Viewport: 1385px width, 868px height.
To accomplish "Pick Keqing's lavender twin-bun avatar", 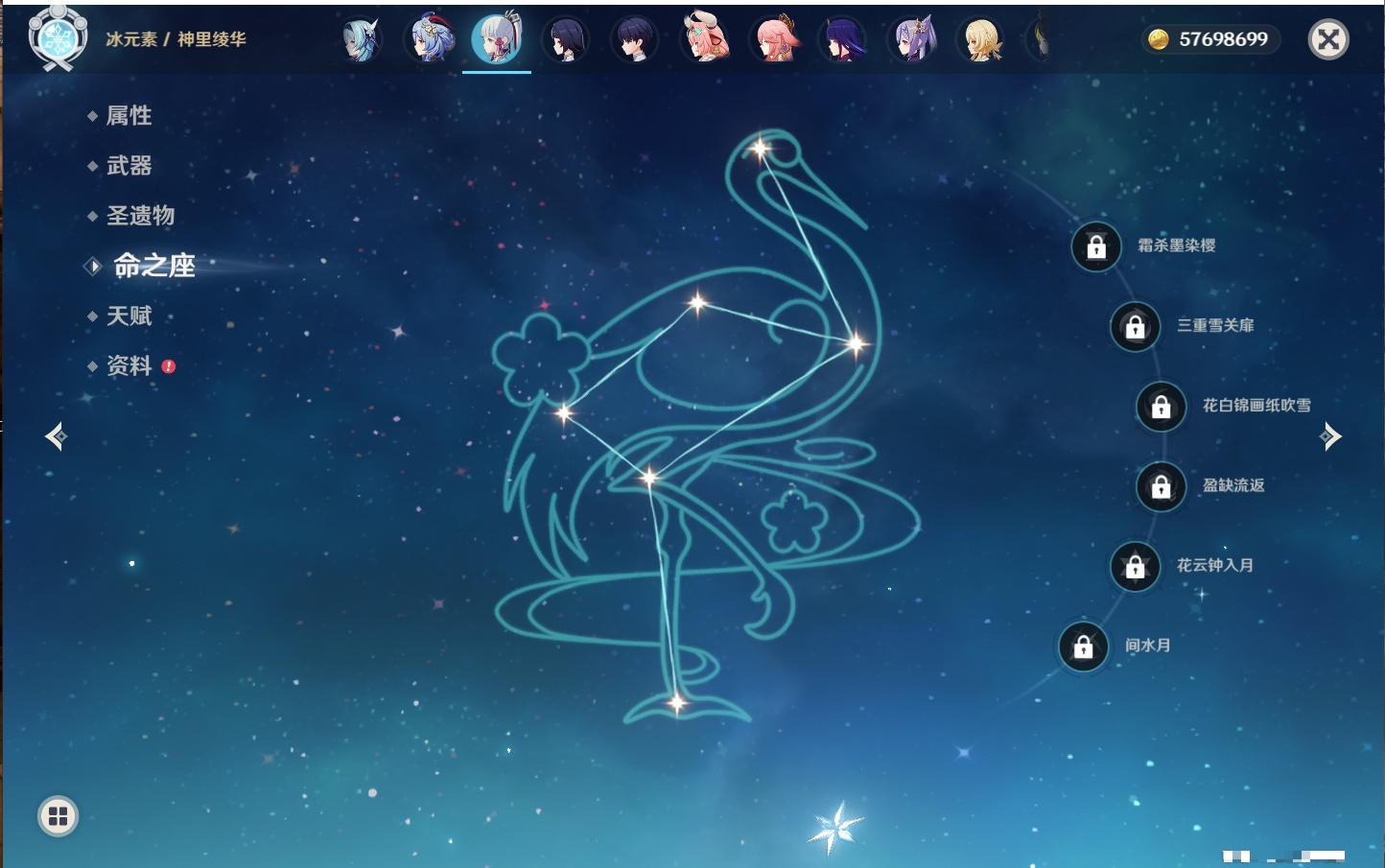I will tap(912, 40).
